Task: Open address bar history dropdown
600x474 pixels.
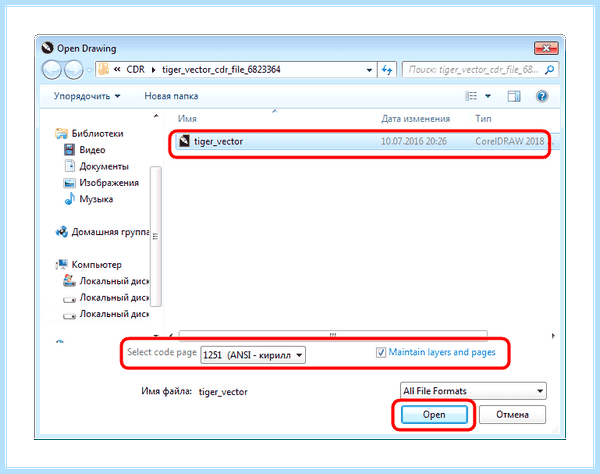Action: click(x=369, y=70)
